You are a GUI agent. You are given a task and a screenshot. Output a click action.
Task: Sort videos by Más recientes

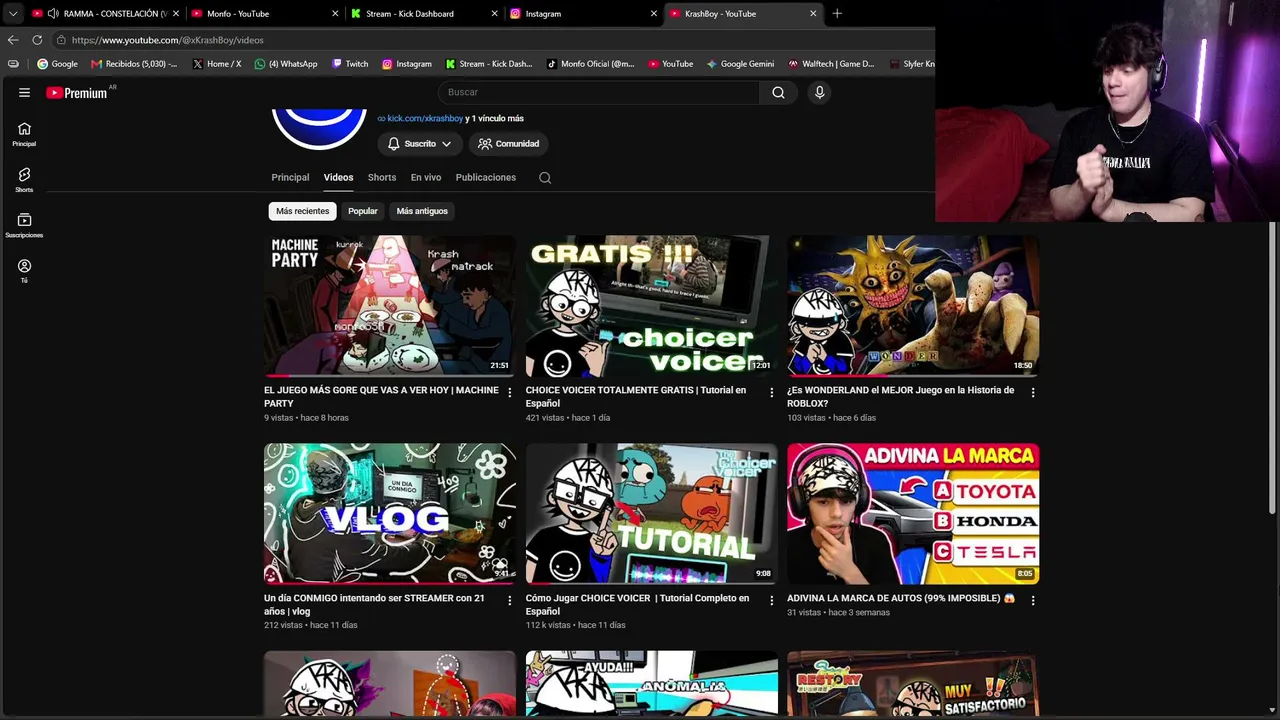pos(302,211)
